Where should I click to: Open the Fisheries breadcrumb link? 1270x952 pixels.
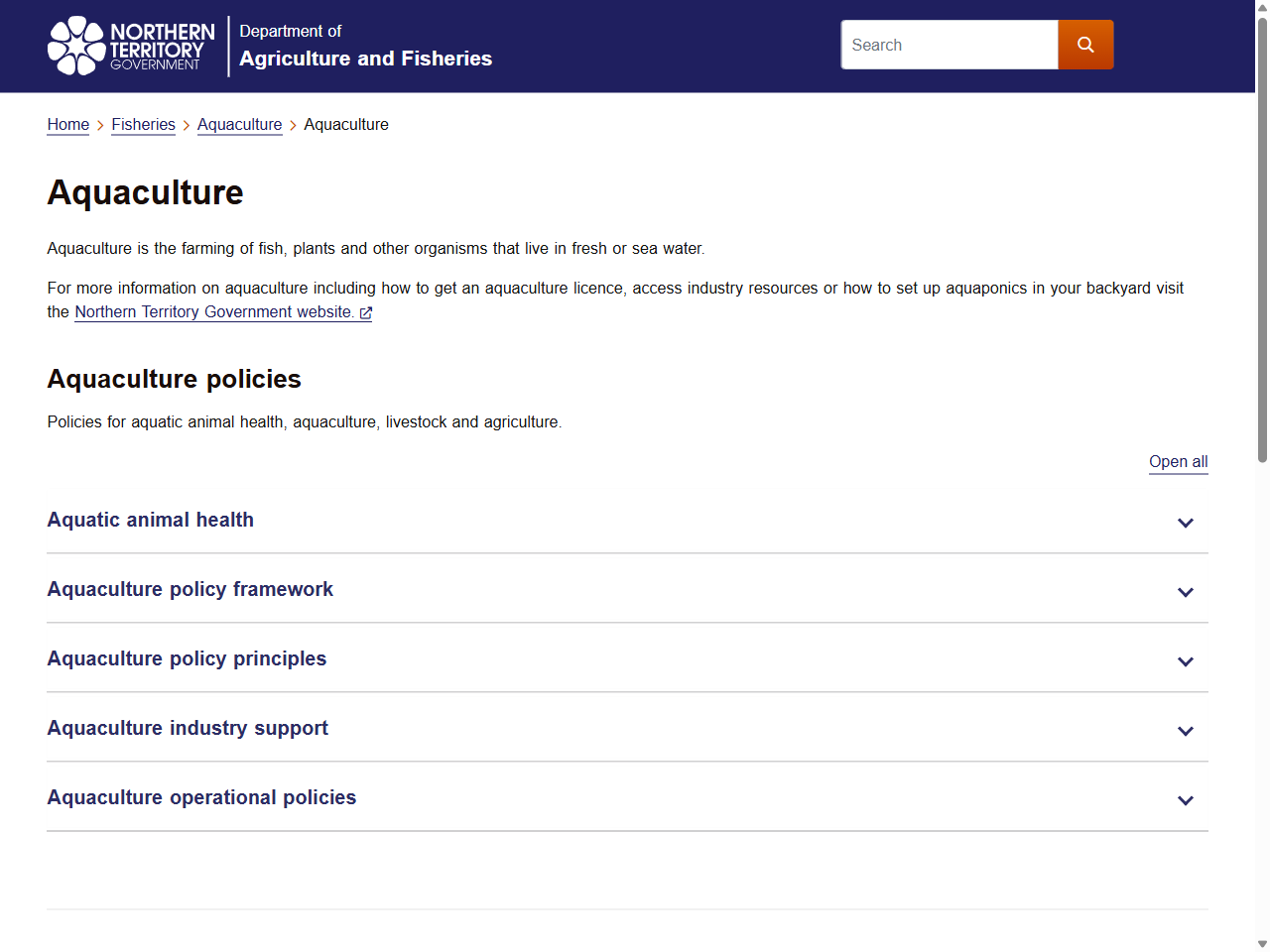(143, 125)
